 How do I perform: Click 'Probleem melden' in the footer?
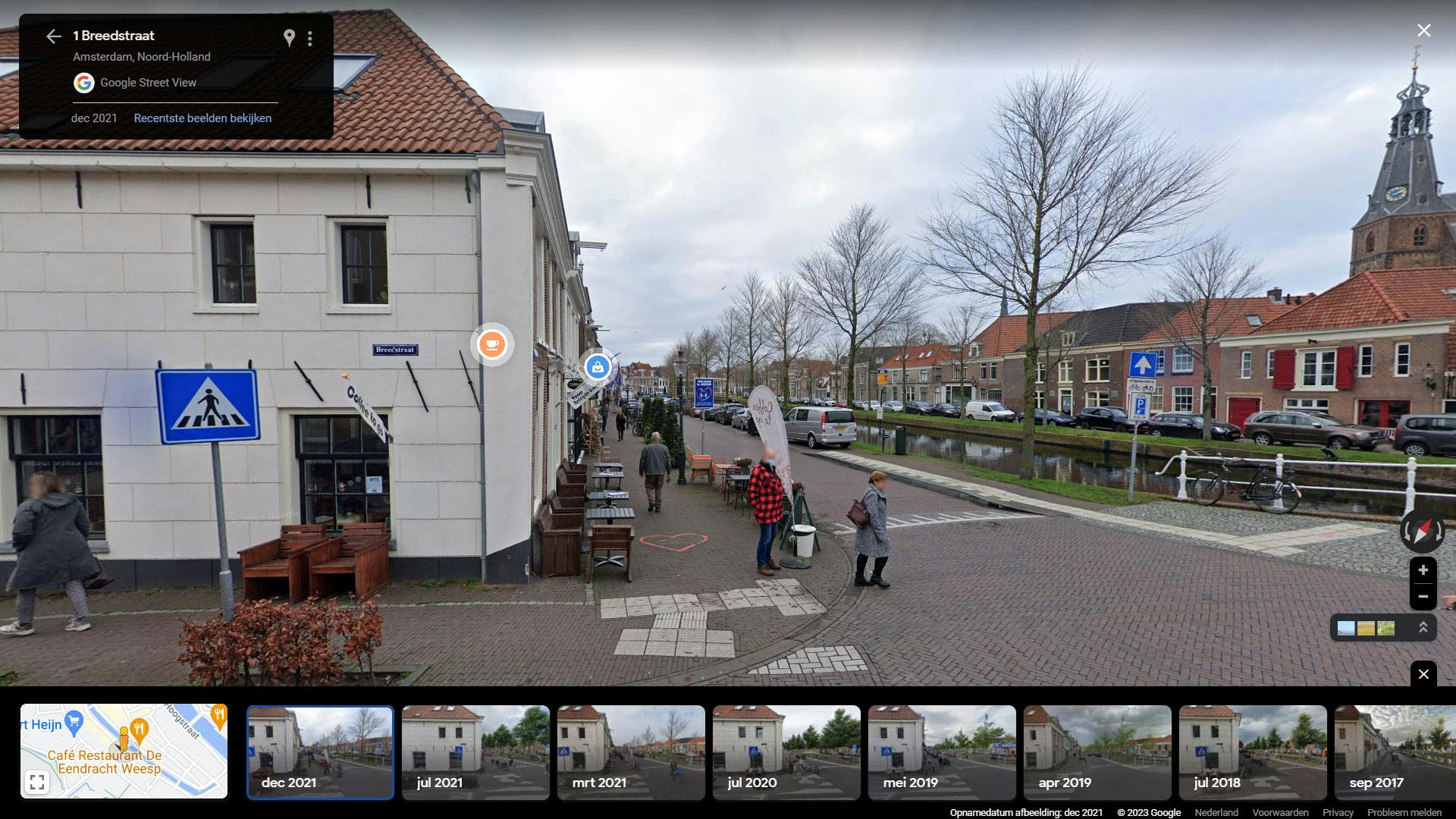click(1404, 812)
